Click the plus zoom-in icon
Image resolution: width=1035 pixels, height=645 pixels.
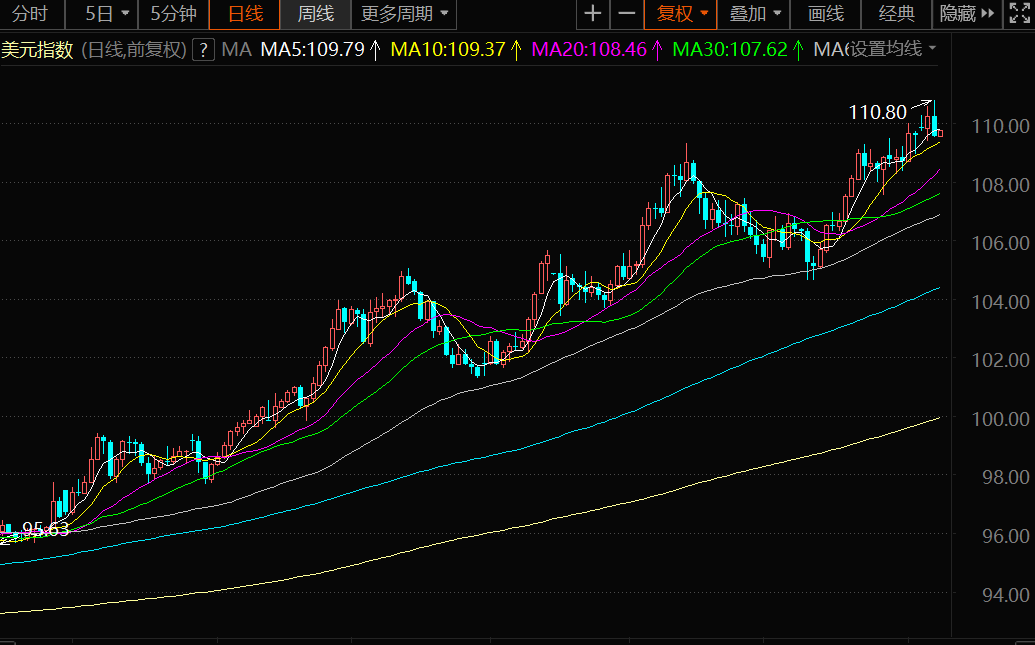pos(593,14)
